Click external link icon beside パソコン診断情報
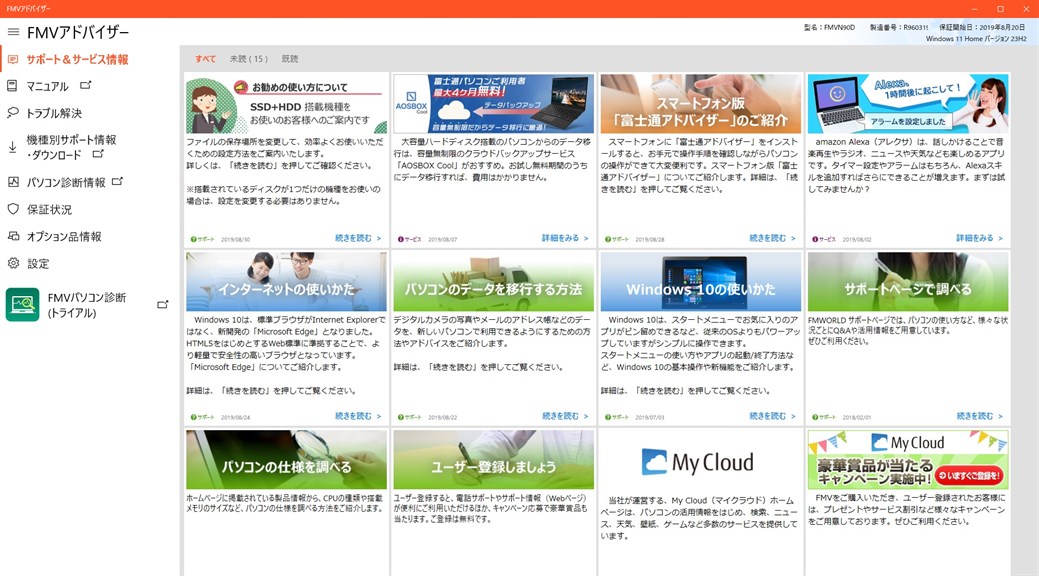Image resolution: width=1039 pixels, height=576 pixels. coord(117,181)
